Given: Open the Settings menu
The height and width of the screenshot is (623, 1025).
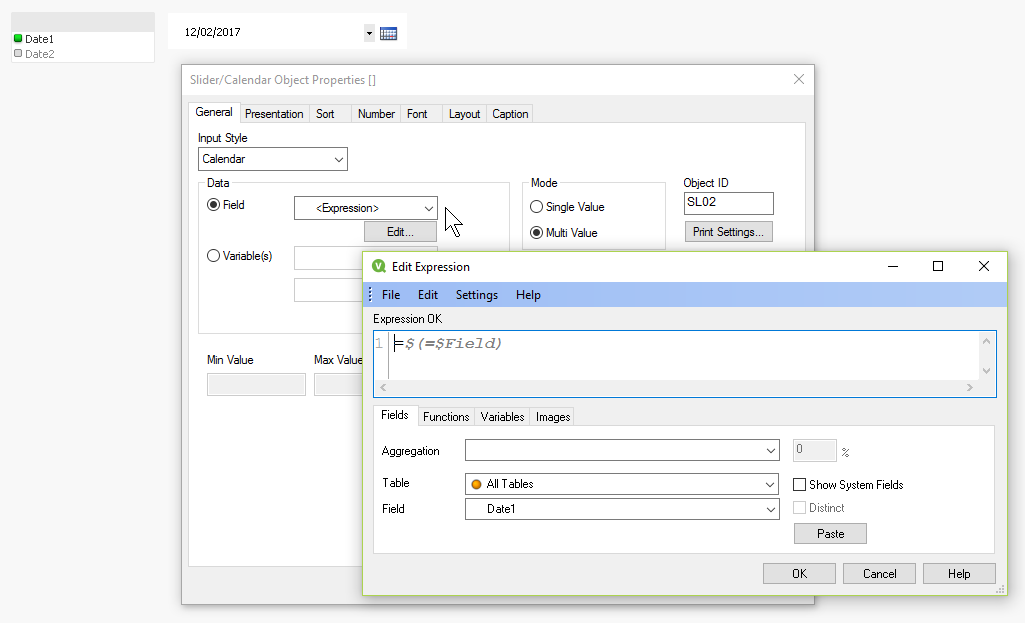Looking at the screenshot, I should click(476, 295).
